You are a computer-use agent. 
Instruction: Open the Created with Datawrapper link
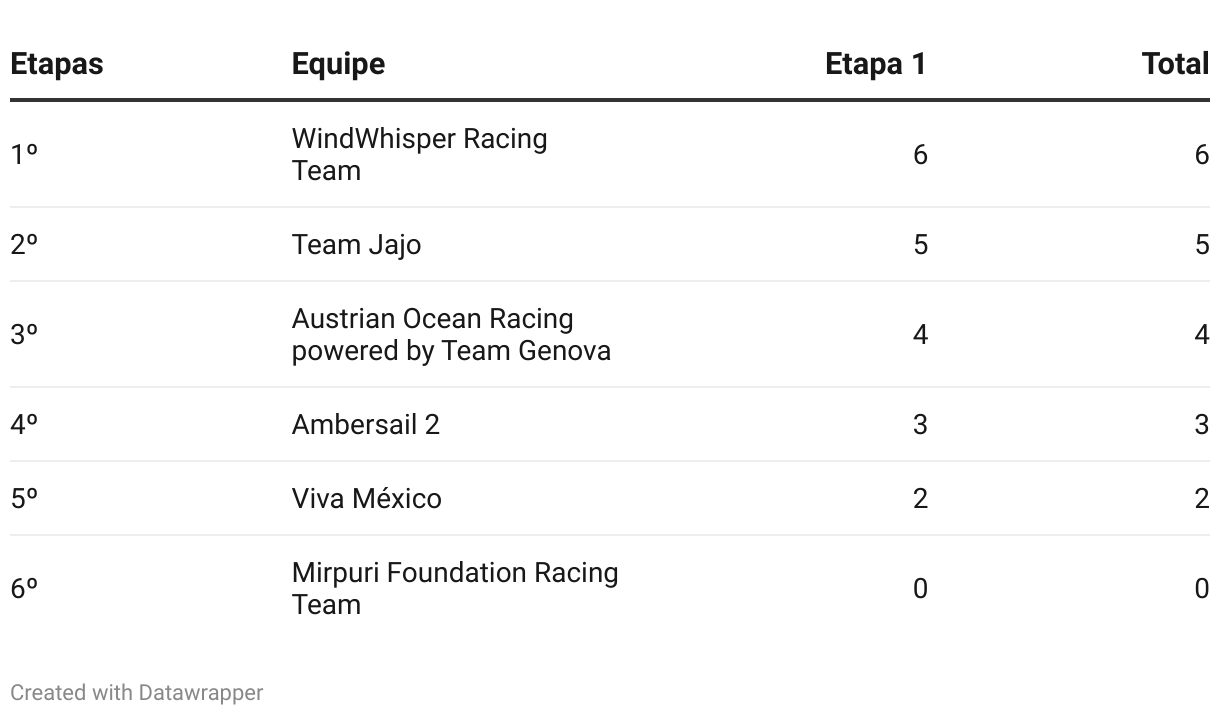tap(137, 692)
